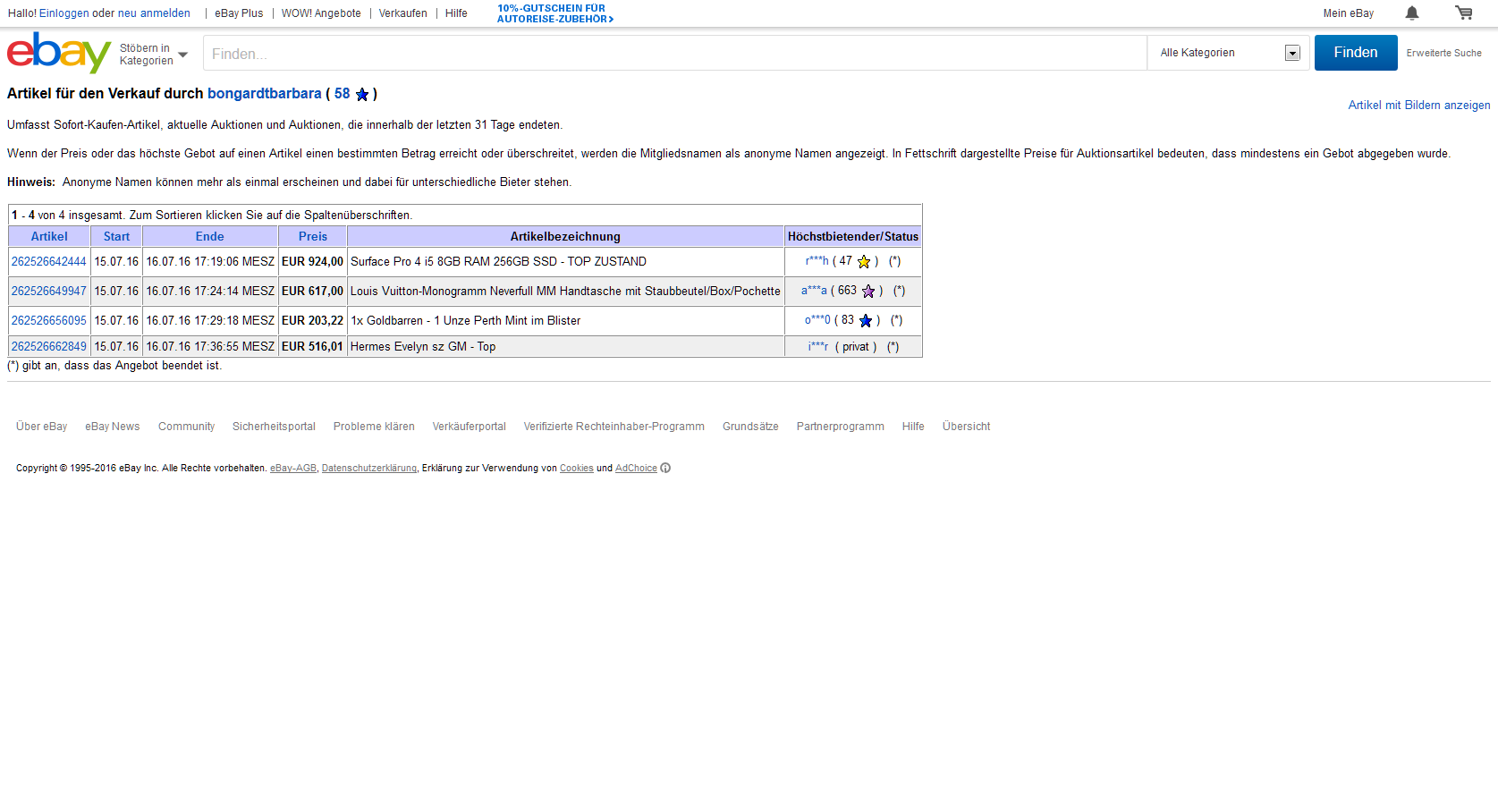The image size is (1498, 812).
Task: Click the eBay logo
Action: pyautogui.click(x=59, y=53)
